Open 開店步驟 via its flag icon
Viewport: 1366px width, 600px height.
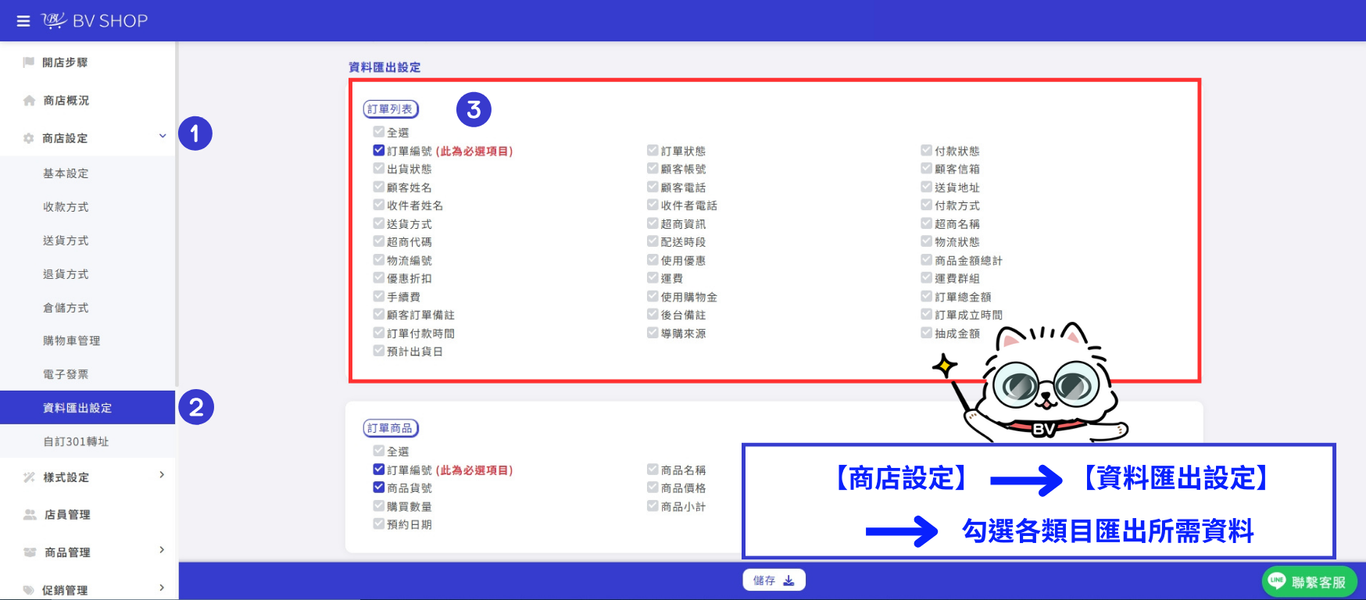(x=29, y=62)
